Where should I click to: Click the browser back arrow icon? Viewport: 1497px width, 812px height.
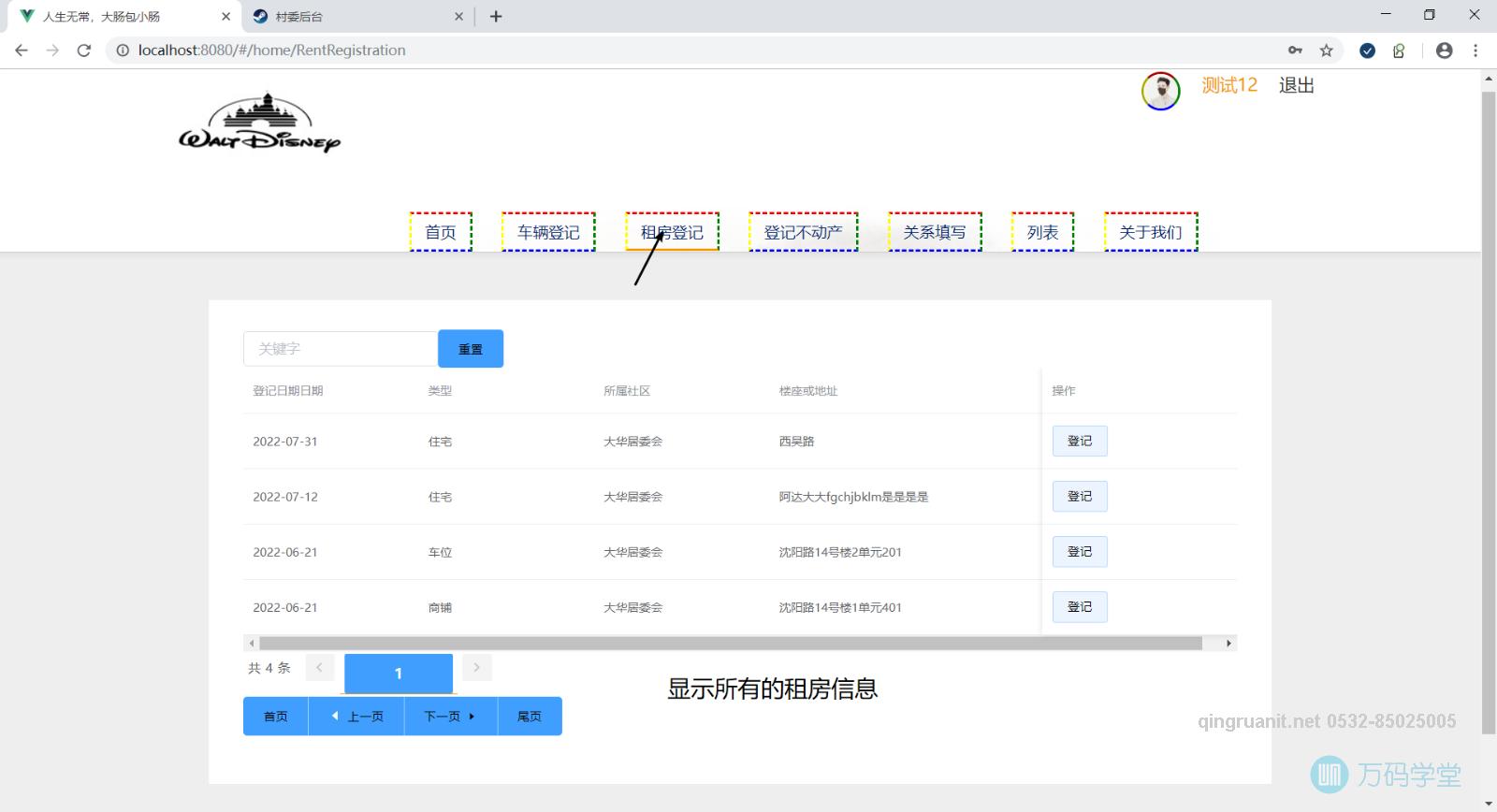(22, 51)
